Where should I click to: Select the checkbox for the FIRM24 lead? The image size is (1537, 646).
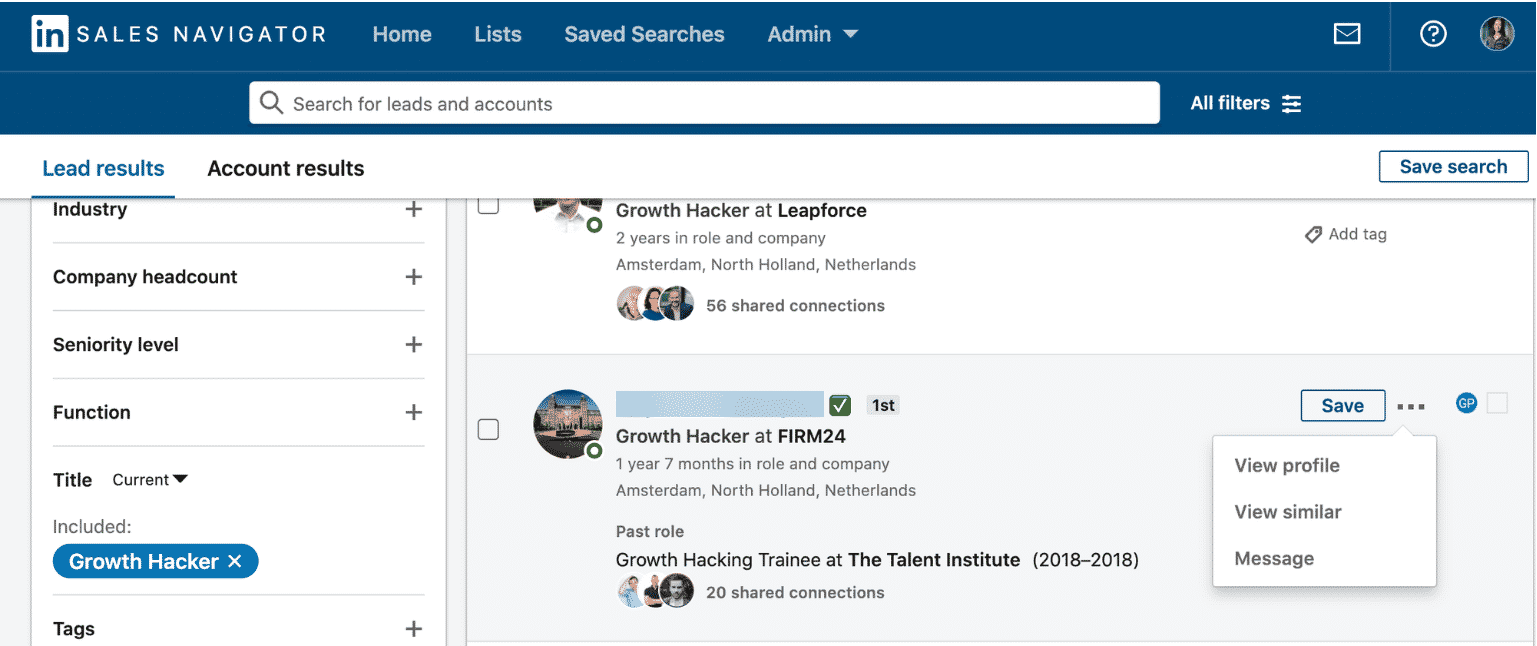point(488,429)
